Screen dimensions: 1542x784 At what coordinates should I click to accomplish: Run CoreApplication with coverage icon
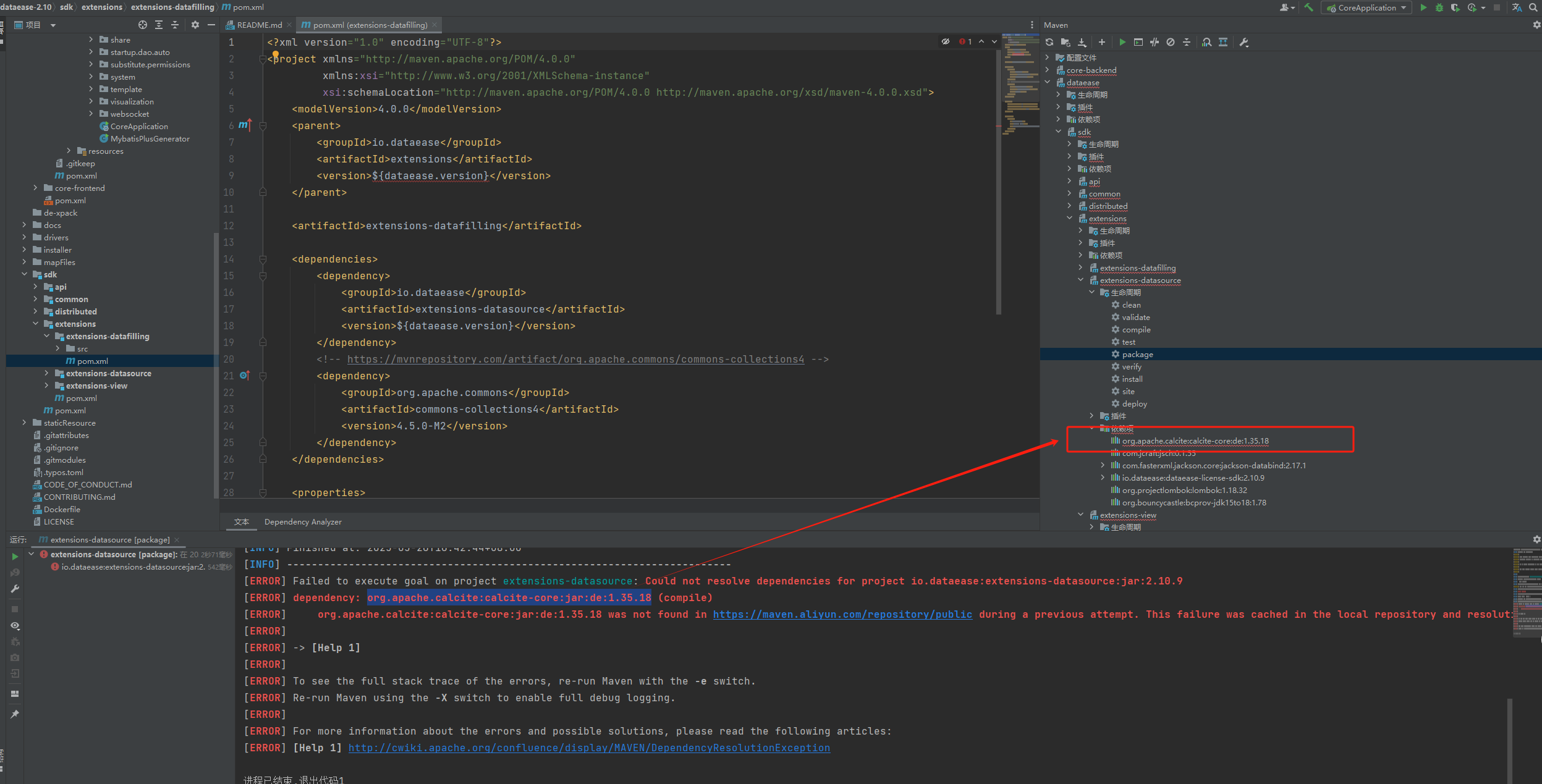click(x=1455, y=7)
